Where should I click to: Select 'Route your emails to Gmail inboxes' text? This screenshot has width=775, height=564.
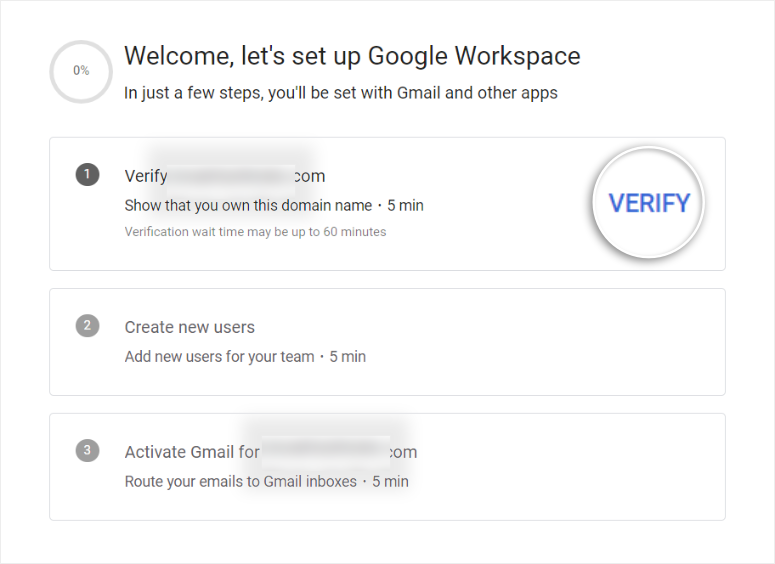click(x=241, y=481)
